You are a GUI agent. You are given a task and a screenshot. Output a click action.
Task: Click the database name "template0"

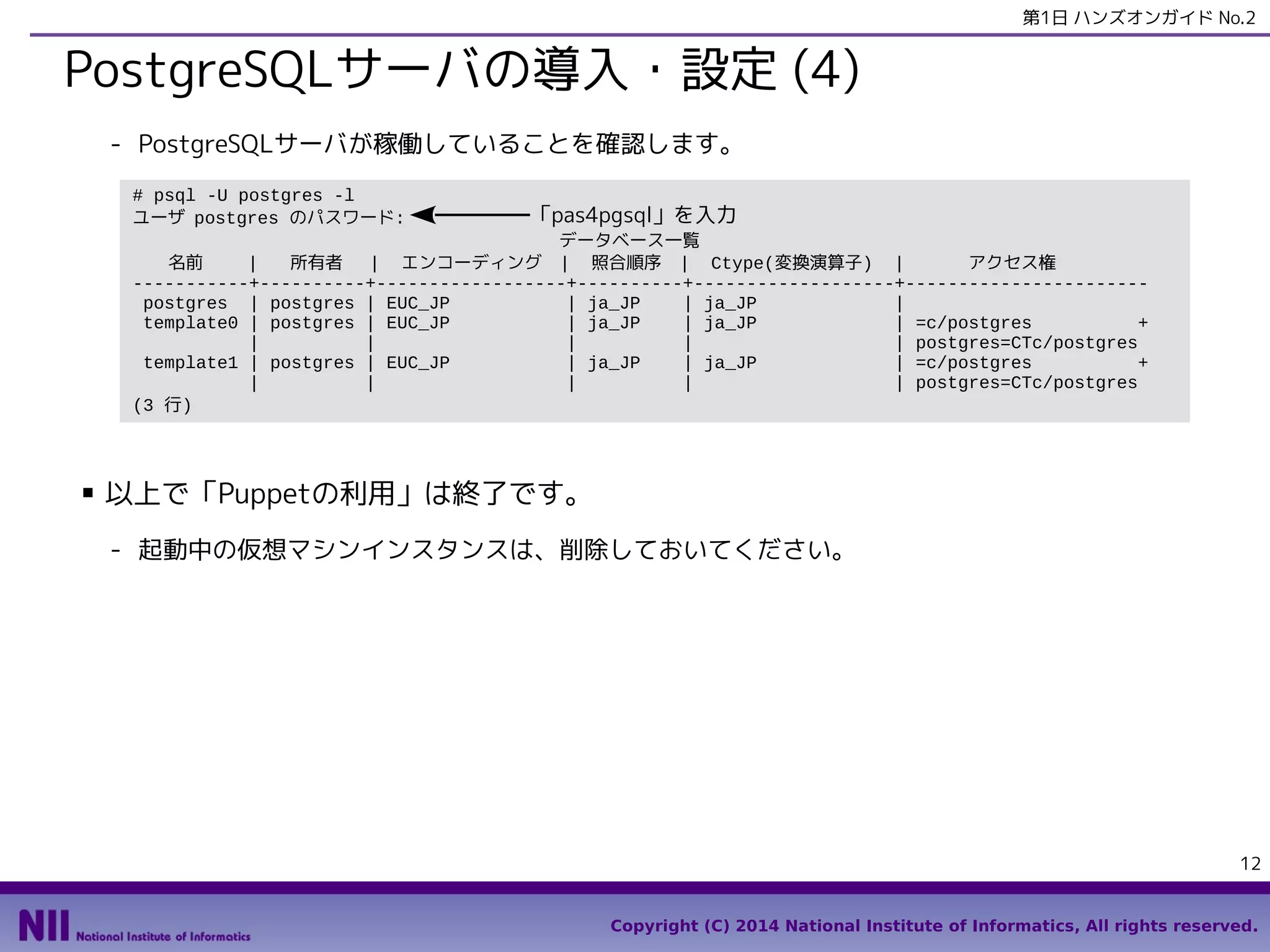coord(190,323)
